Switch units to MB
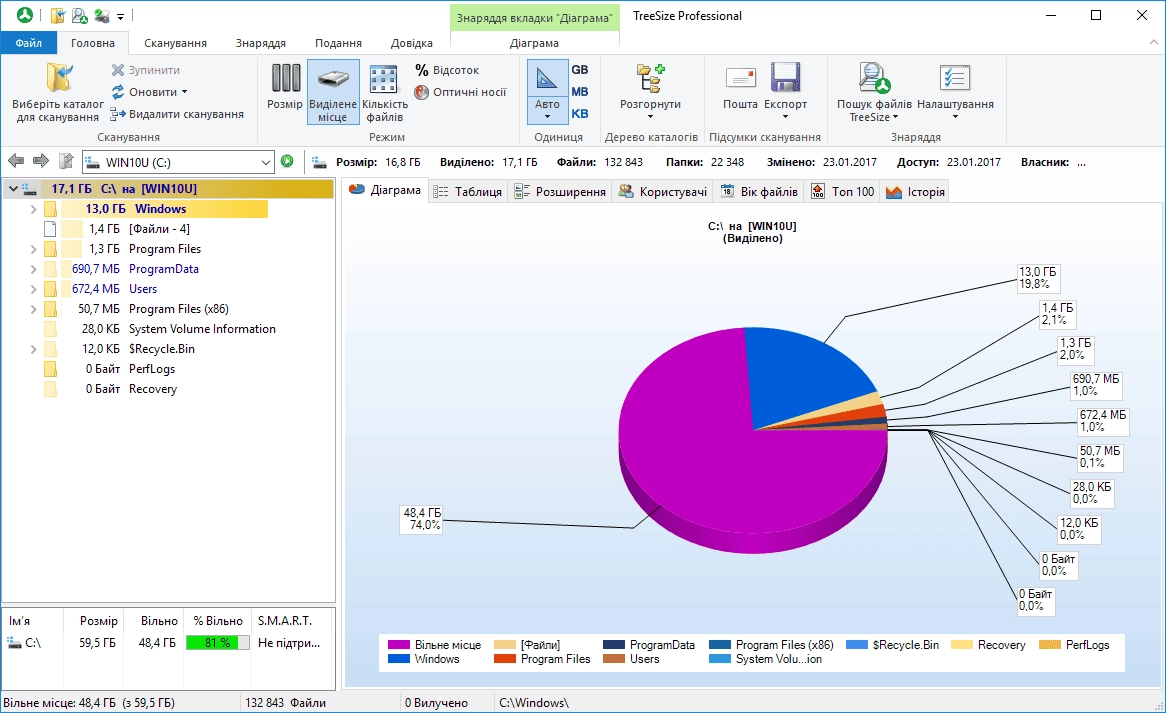This screenshot has height=713, width=1166. pyautogui.click(x=580, y=91)
